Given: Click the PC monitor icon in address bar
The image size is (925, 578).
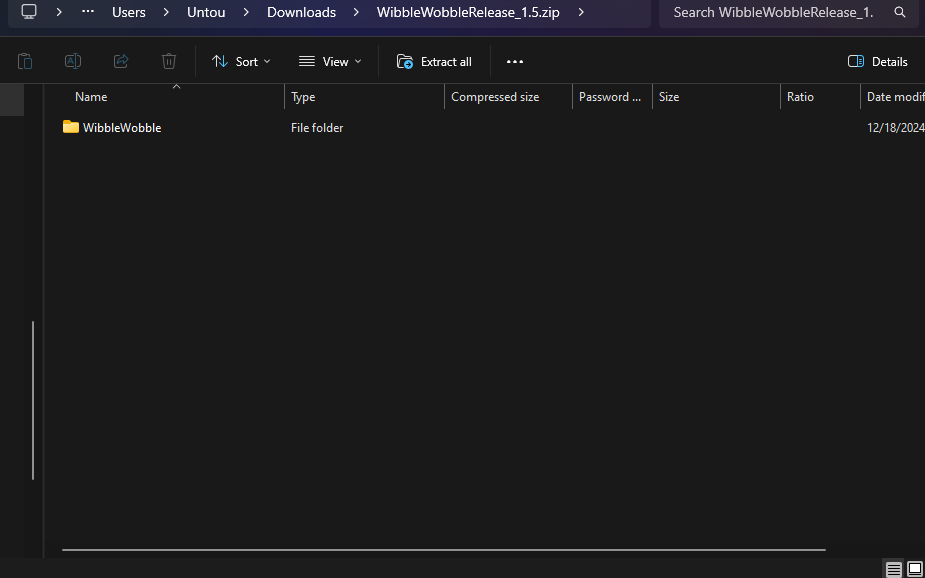Looking at the screenshot, I should pyautogui.click(x=30, y=12).
